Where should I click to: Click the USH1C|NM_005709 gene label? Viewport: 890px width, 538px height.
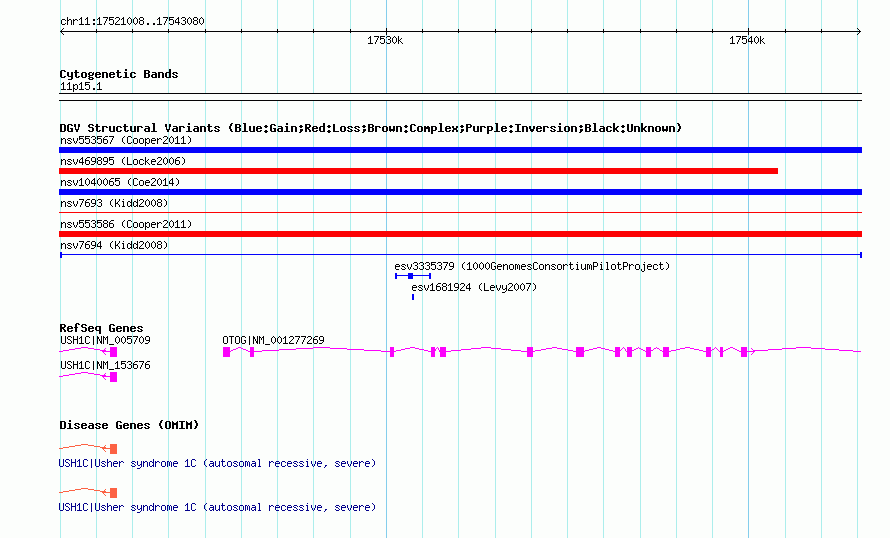point(105,340)
